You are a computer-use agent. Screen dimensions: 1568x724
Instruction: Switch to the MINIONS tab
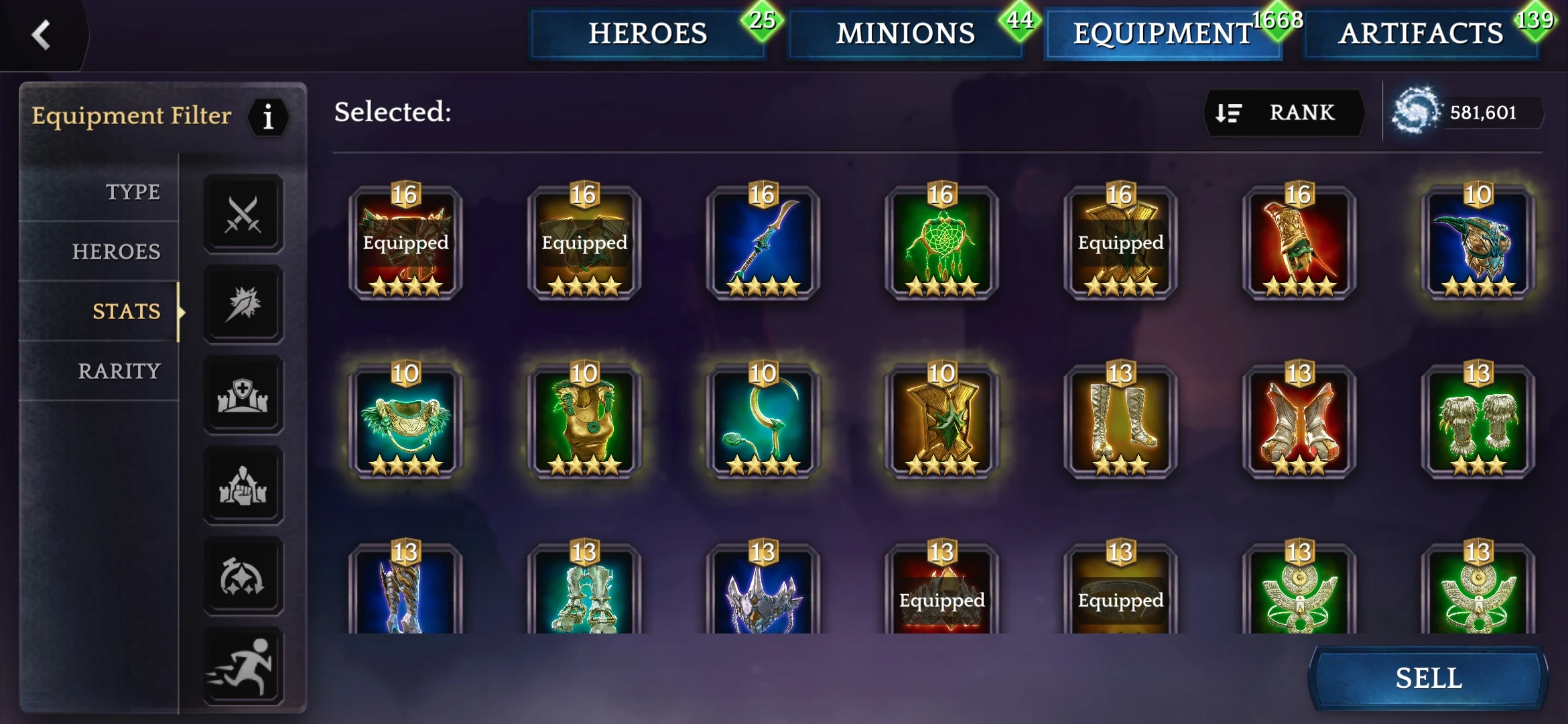[x=905, y=34]
